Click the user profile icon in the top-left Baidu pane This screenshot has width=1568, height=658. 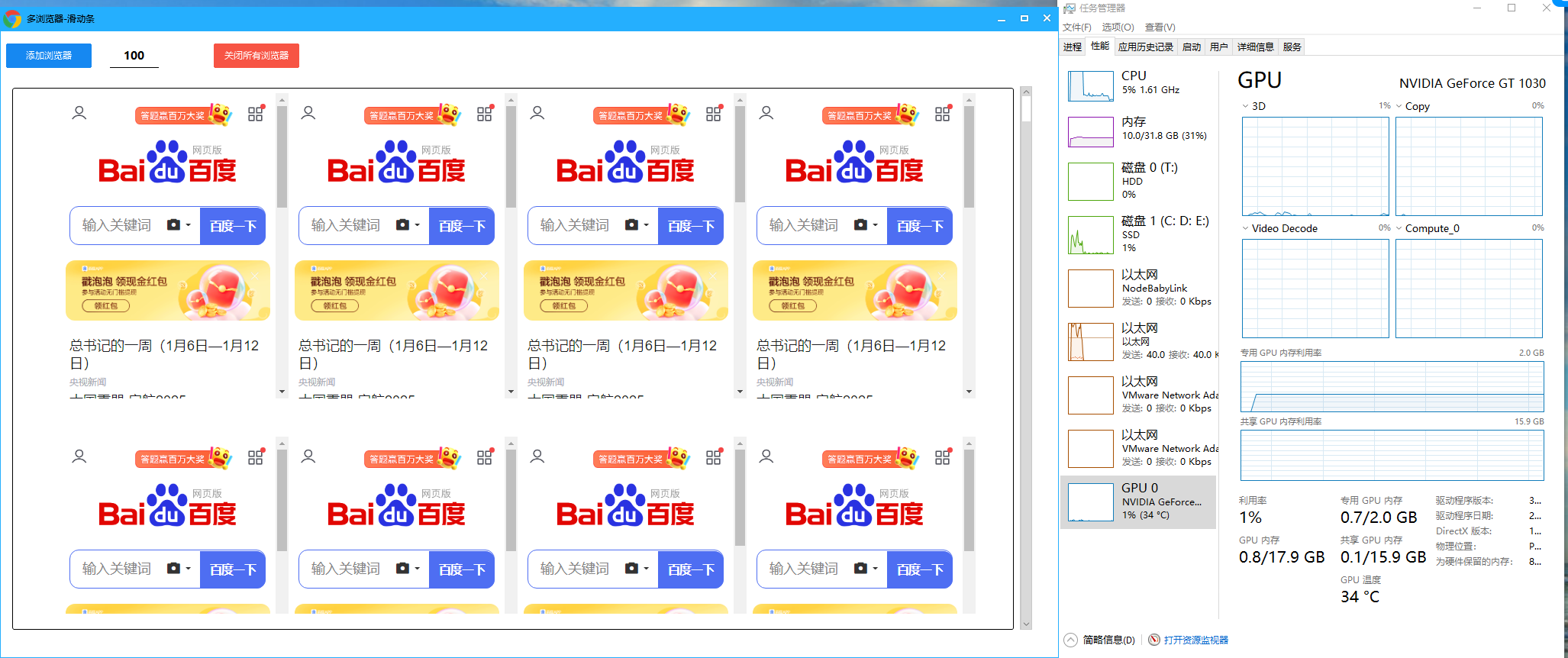click(79, 113)
